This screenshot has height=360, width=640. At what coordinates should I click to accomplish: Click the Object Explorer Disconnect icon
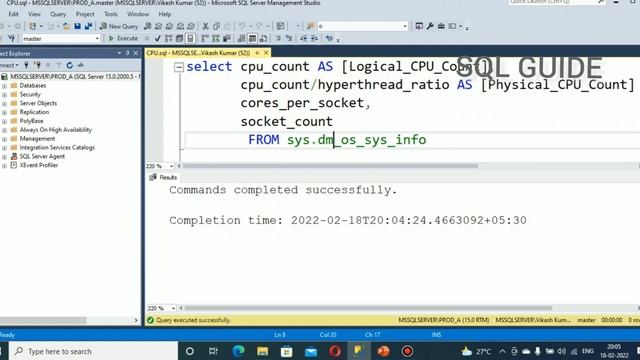pos(38,65)
